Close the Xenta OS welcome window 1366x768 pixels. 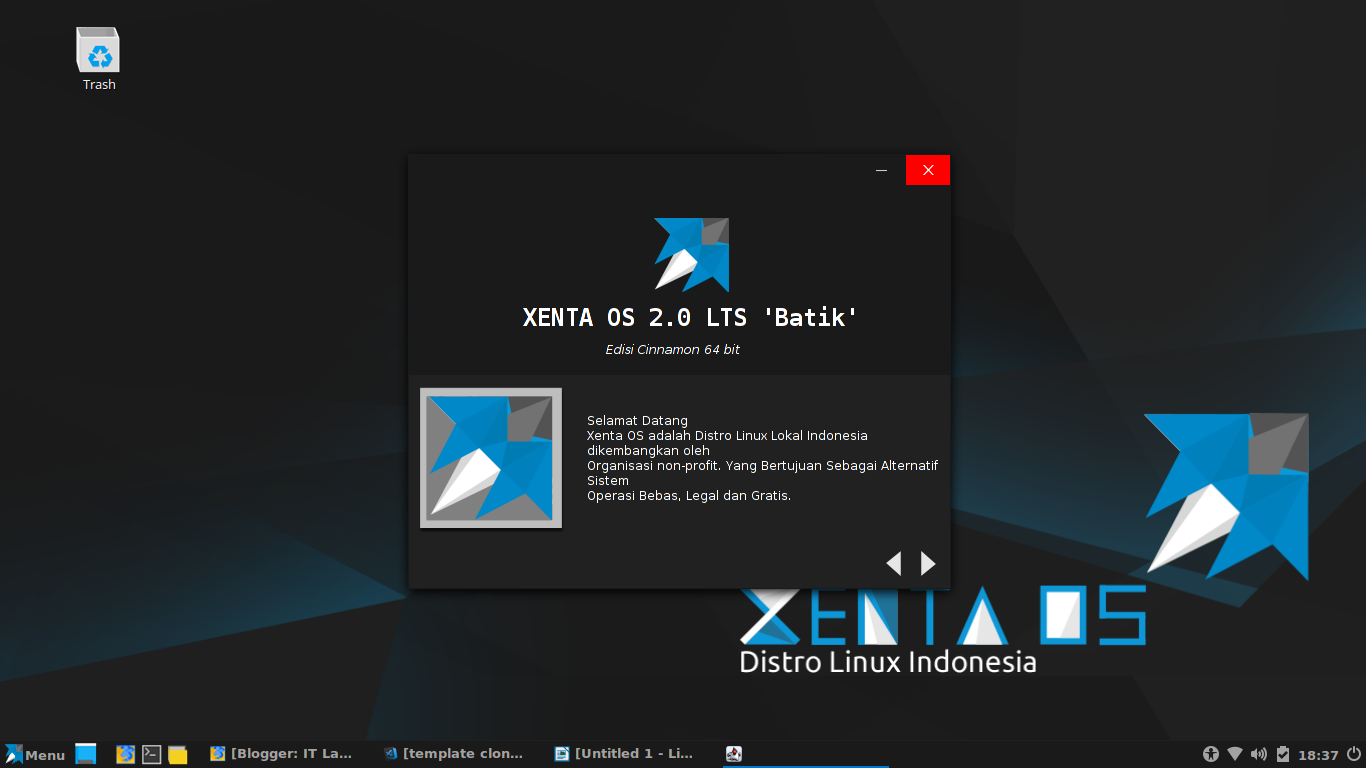click(x=928, y=170)
